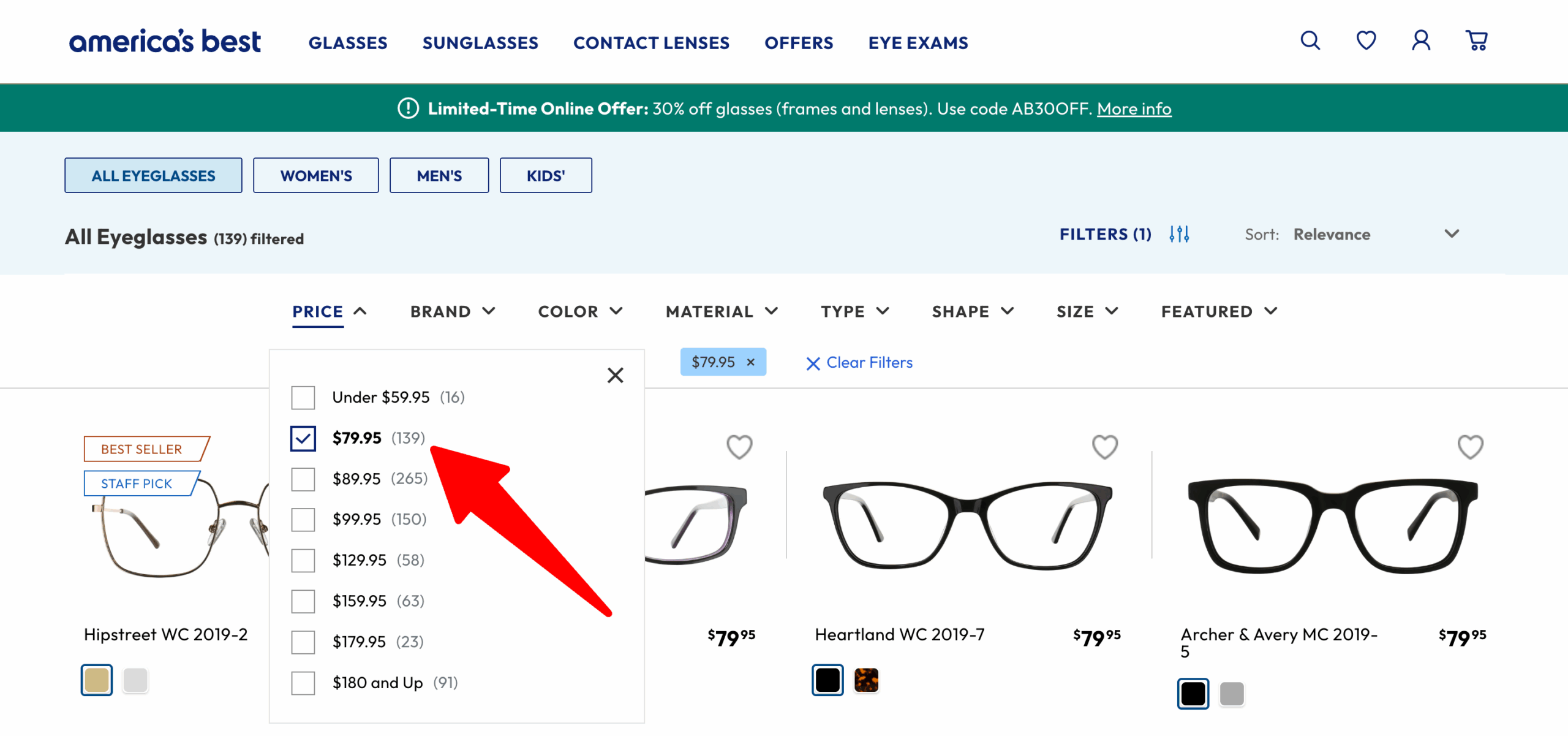
Task: Close the price dropdown panel
Action: click(615, 375)
